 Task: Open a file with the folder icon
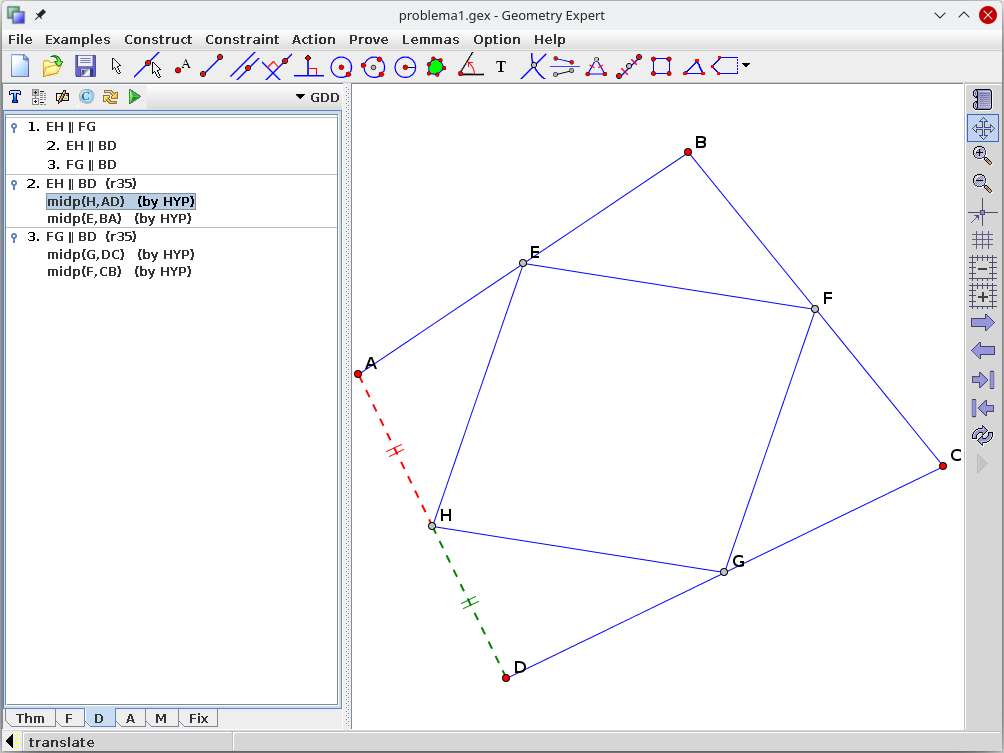[x=53, y=66]
